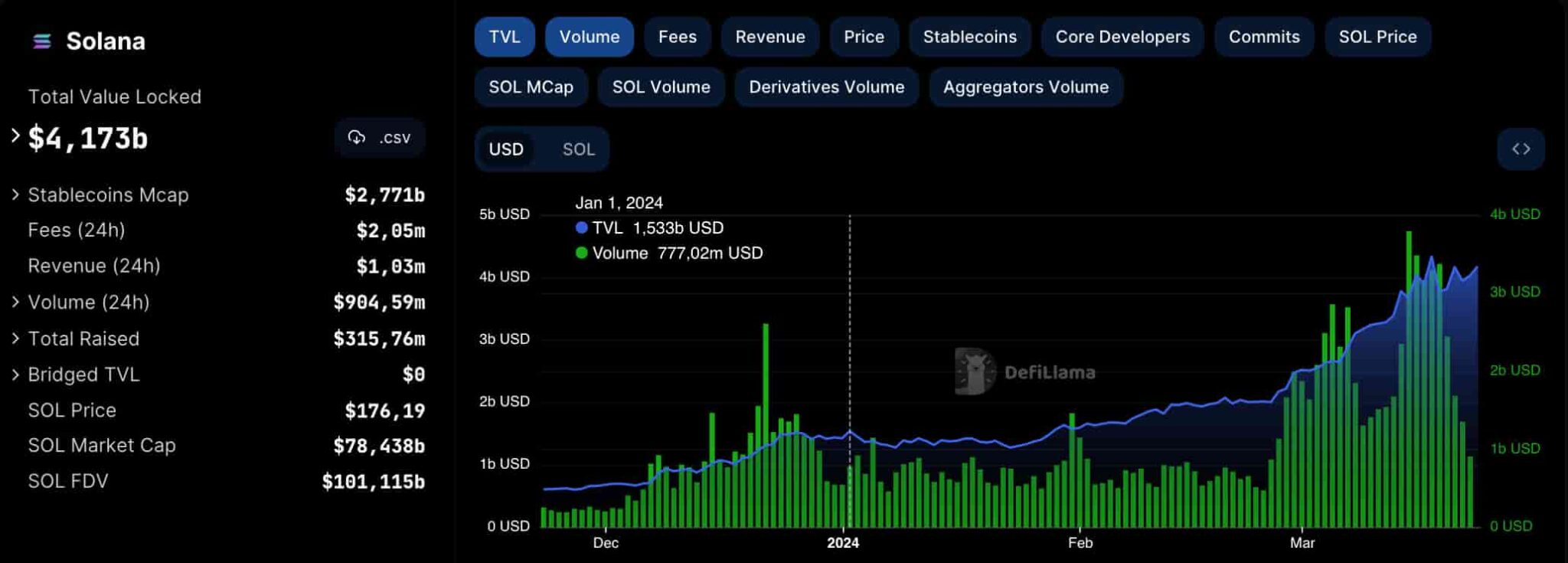
Task: Click the 2024 marker on the timeline
Action: click(843, 542)
